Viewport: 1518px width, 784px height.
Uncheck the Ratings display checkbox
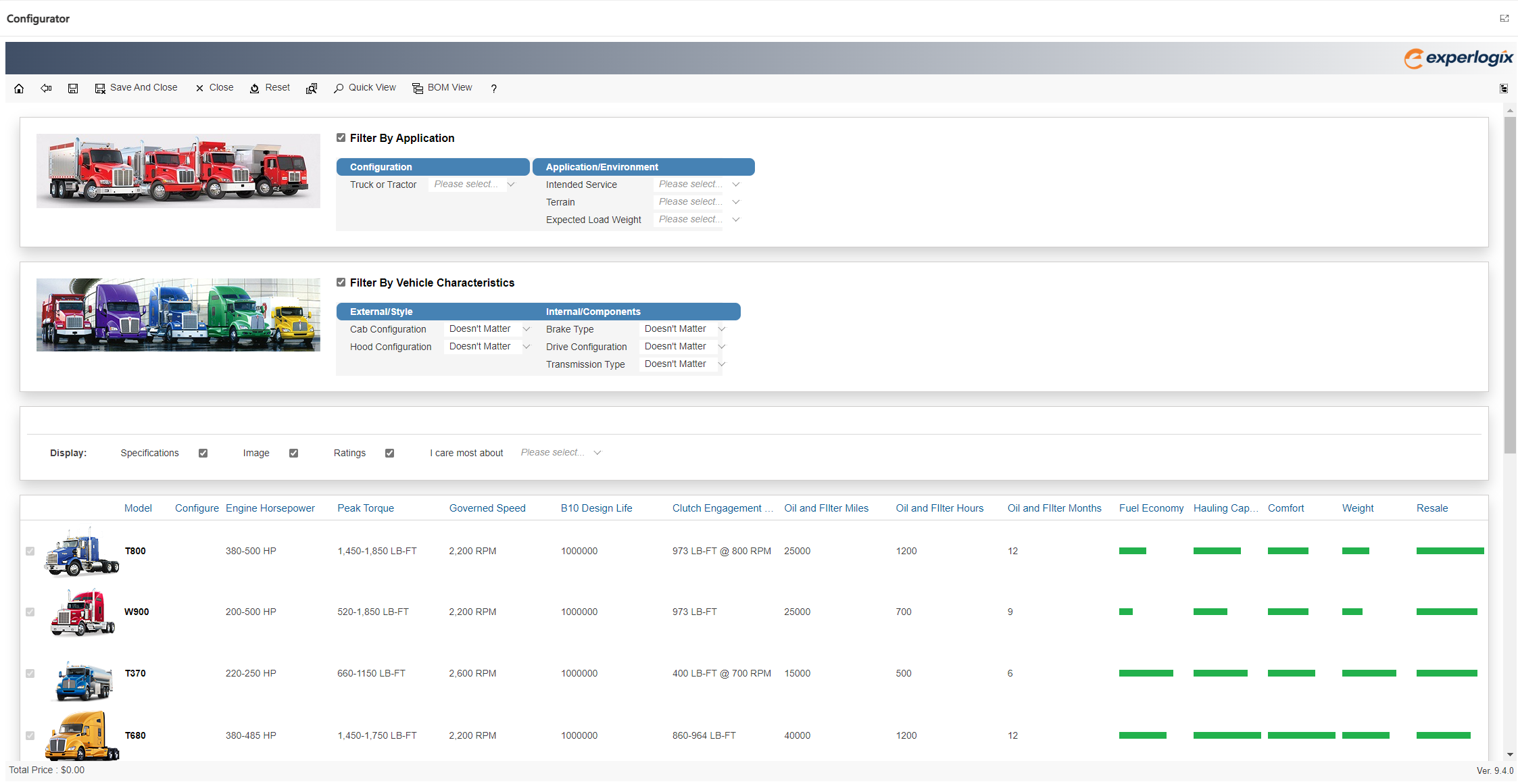click(389, 454)
